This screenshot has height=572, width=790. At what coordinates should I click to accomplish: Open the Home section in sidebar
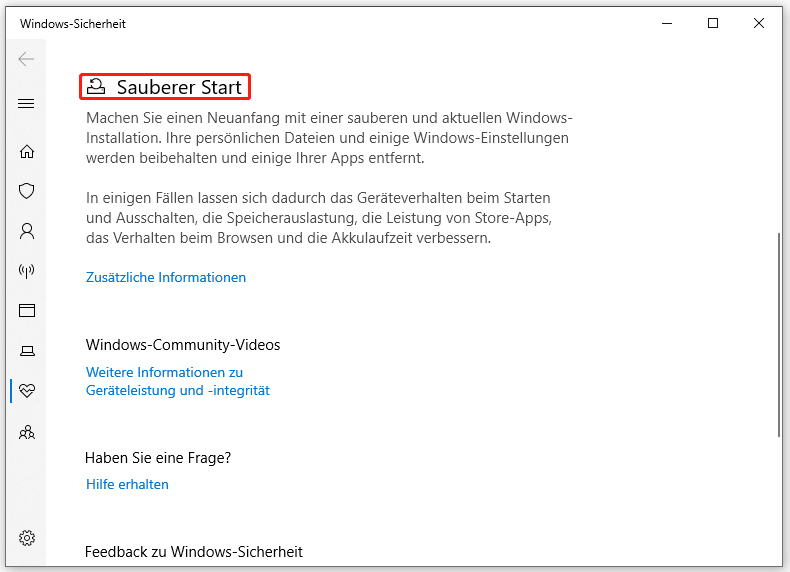[27, 151]
